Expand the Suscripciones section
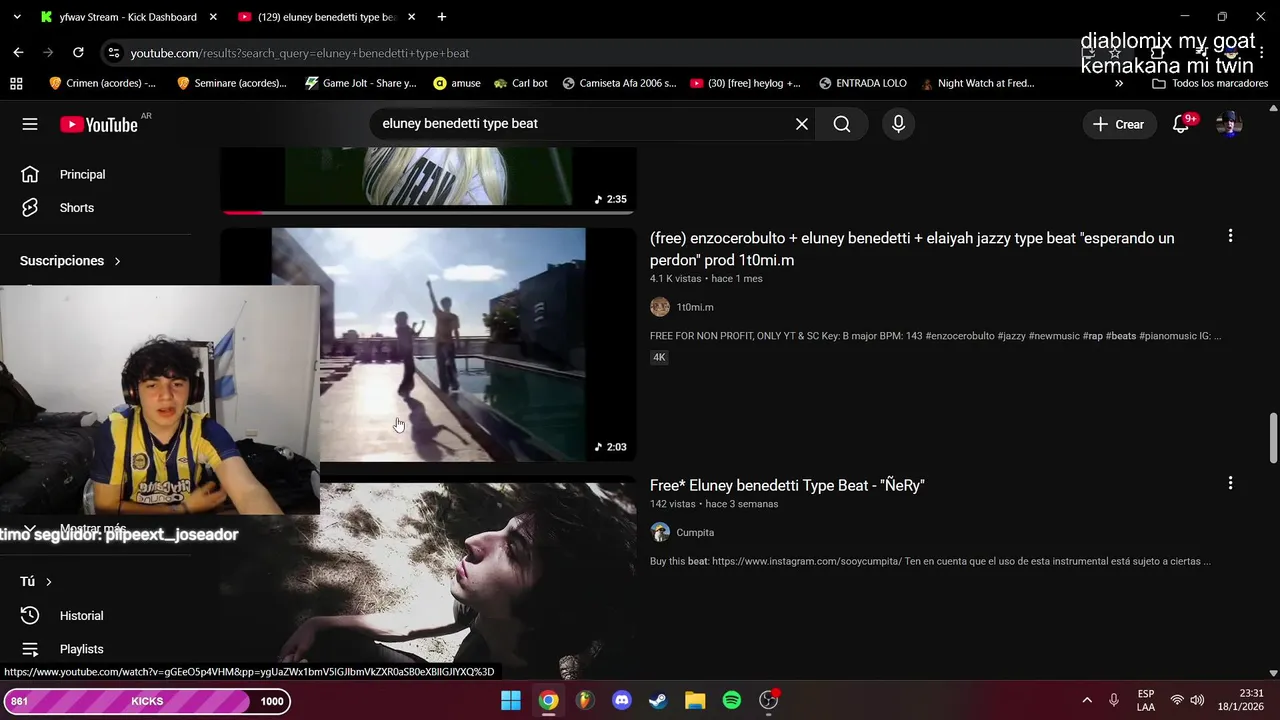Viewport: 1280px width, 720px height. pos(70,261)
